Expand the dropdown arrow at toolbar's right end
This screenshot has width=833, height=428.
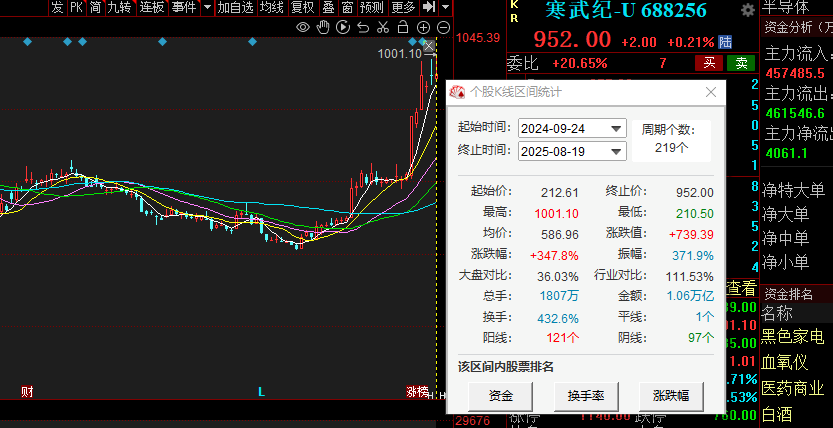coord(445,7)
